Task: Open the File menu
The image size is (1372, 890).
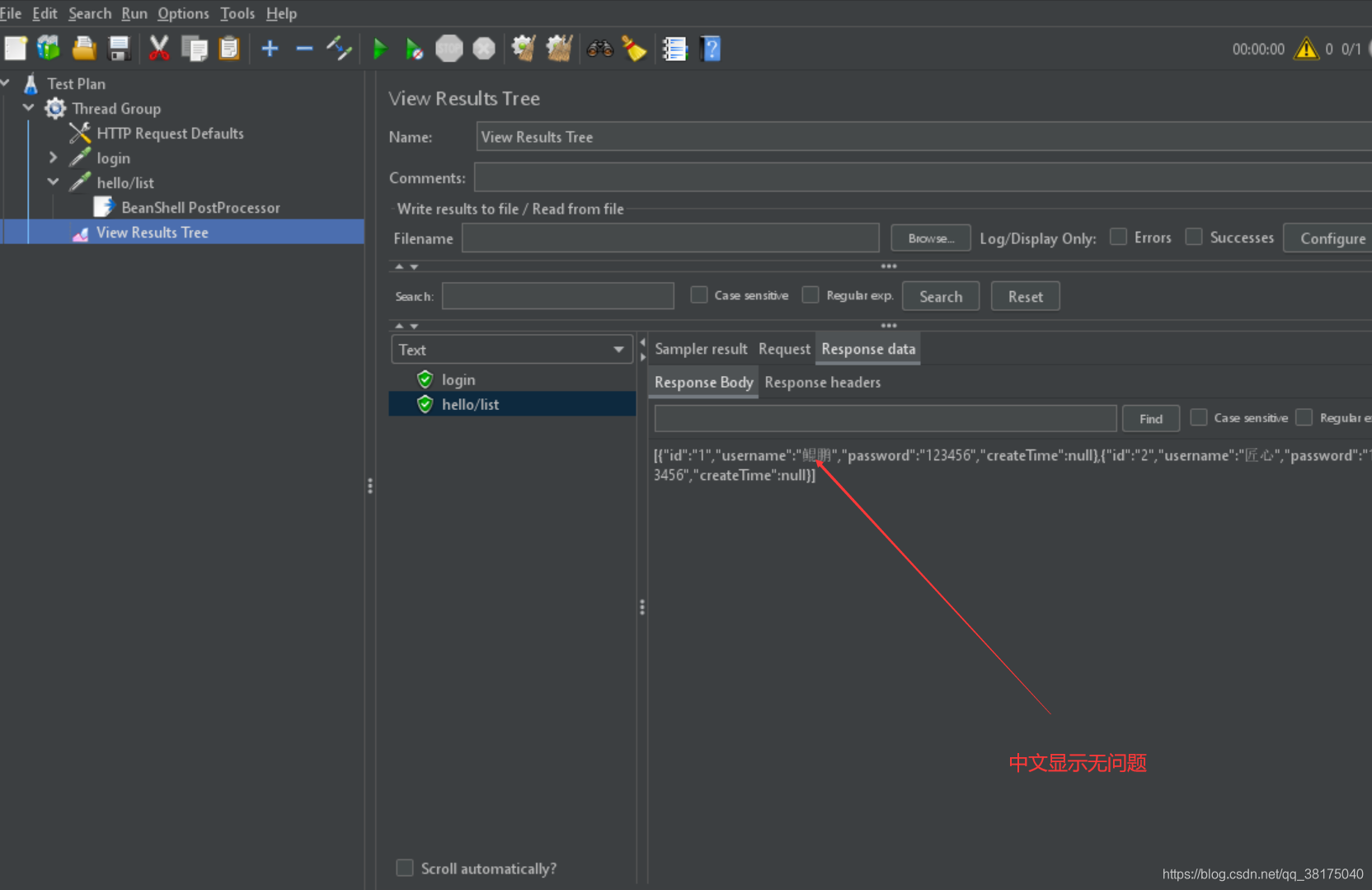Action: 11,13
